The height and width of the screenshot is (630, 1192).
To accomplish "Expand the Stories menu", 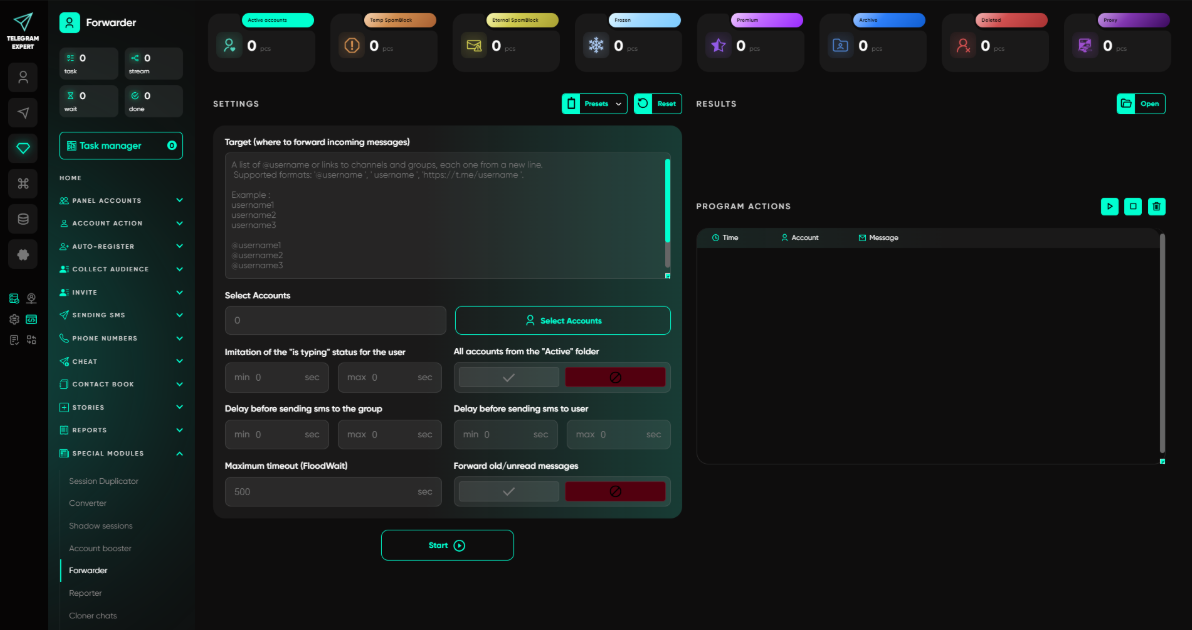I will tap(121, 407).
